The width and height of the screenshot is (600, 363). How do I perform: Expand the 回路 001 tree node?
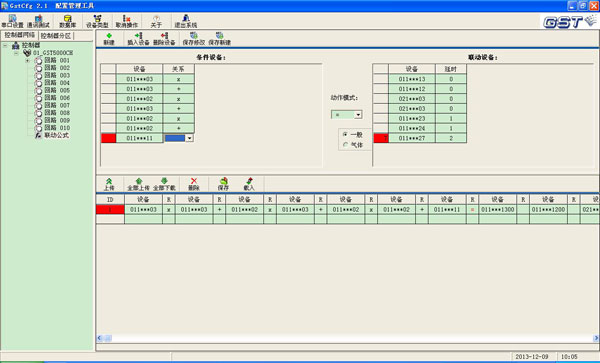(27, 60)
